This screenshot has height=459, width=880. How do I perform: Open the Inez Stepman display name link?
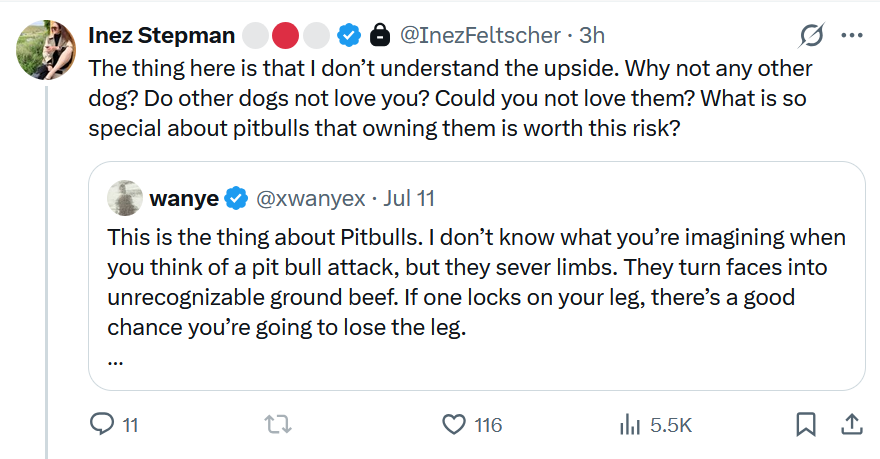[162, 35]
